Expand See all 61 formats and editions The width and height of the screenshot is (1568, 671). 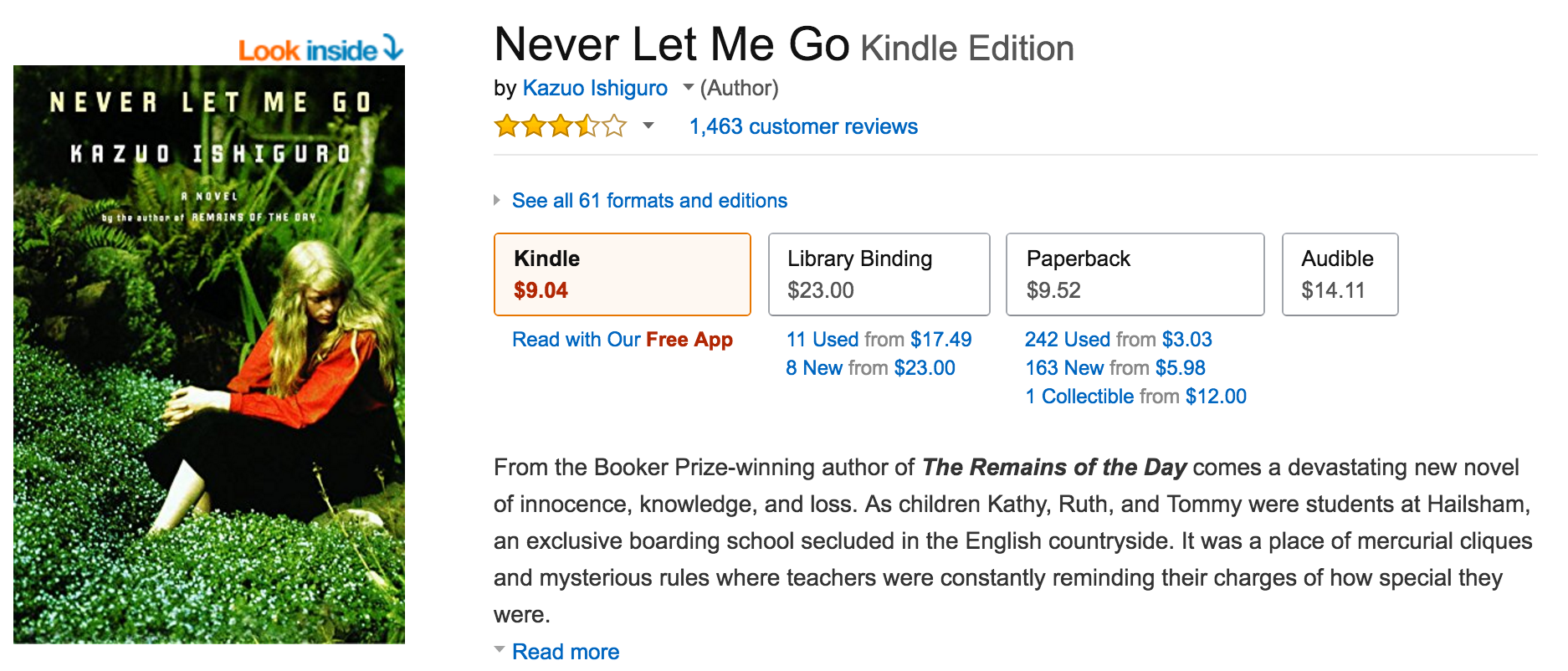pyautogui.click(x=648, y=201)
